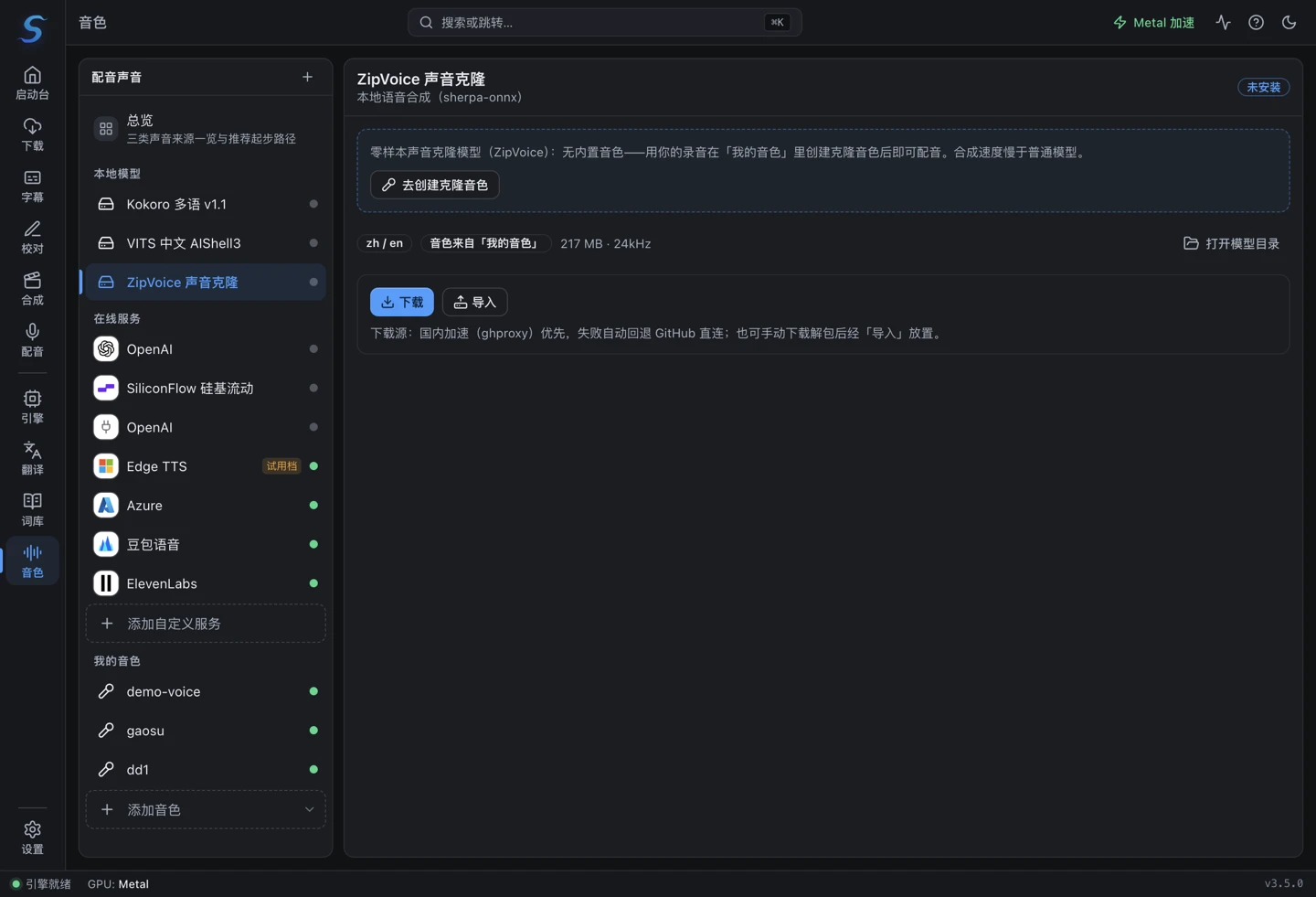Click the app logo icon

tap(33, 28)
